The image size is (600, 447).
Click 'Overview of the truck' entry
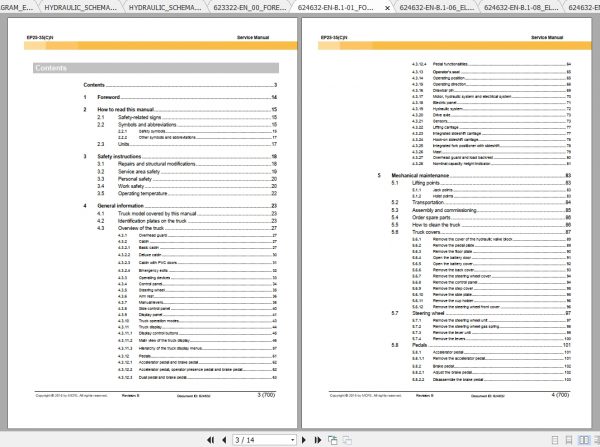(187, 228)
